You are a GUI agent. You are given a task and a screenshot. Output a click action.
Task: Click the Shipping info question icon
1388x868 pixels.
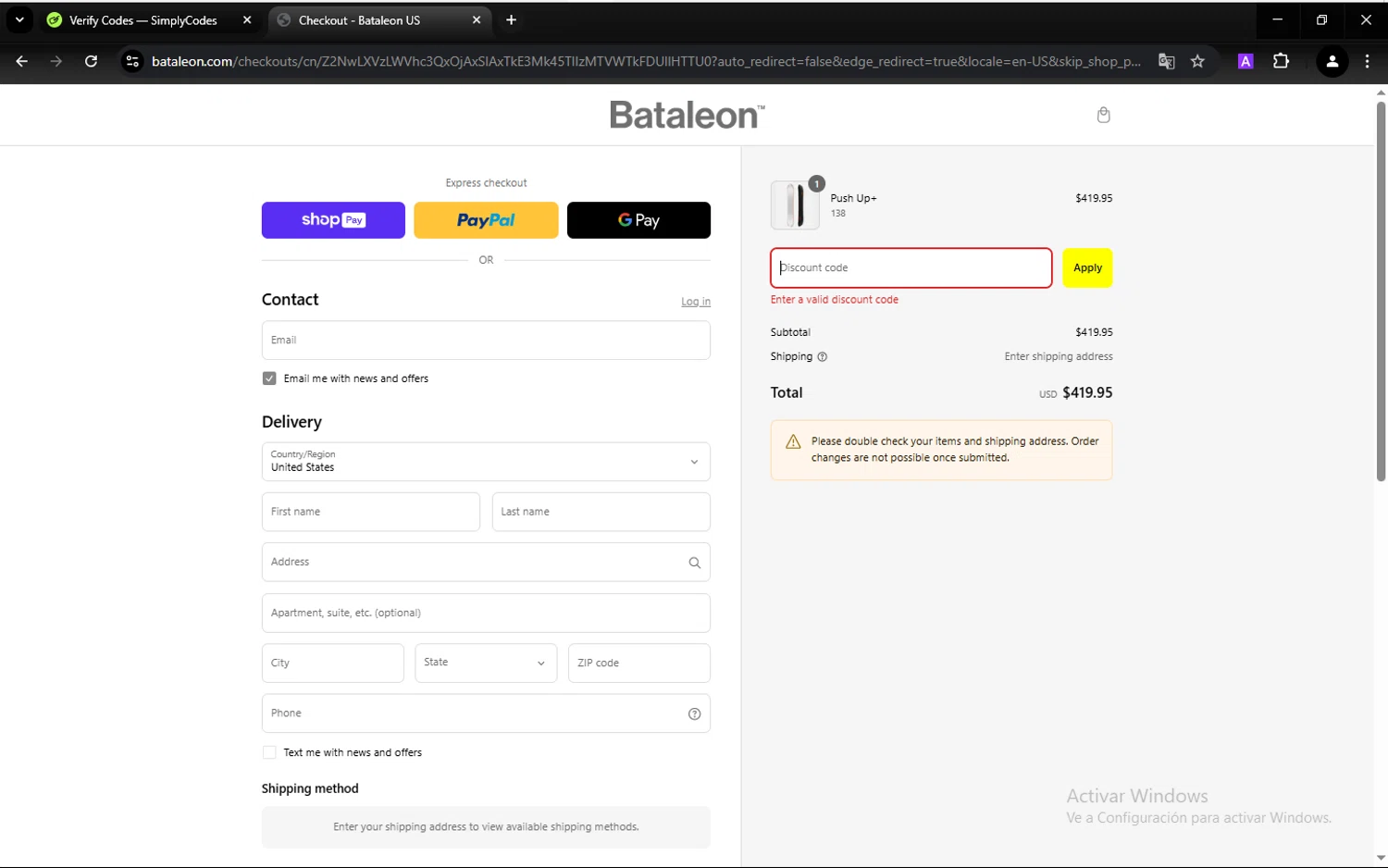(822, 357)
